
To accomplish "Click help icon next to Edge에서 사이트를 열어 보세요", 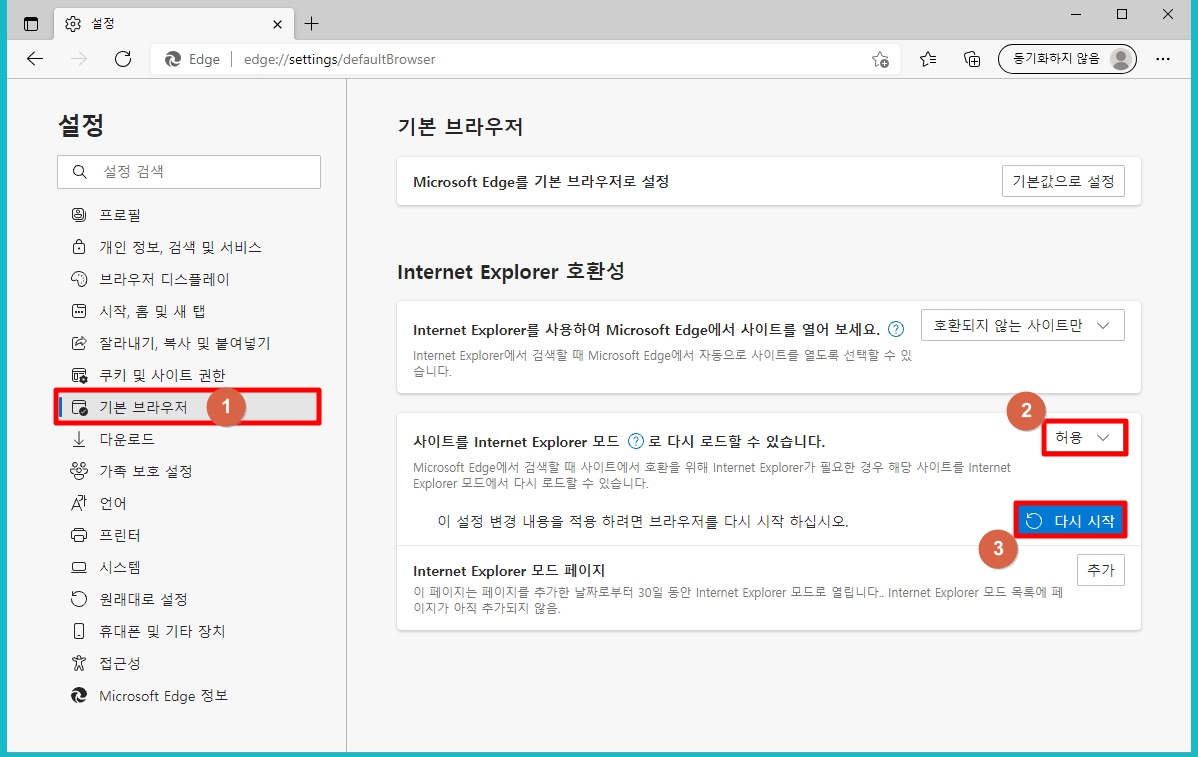I will click(x=896, y=329).
